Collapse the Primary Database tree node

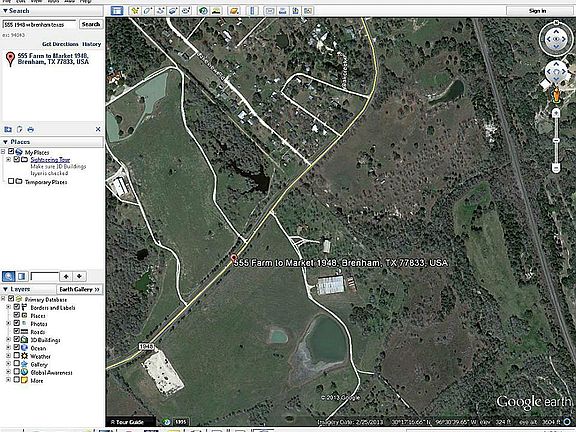(3, 299)
